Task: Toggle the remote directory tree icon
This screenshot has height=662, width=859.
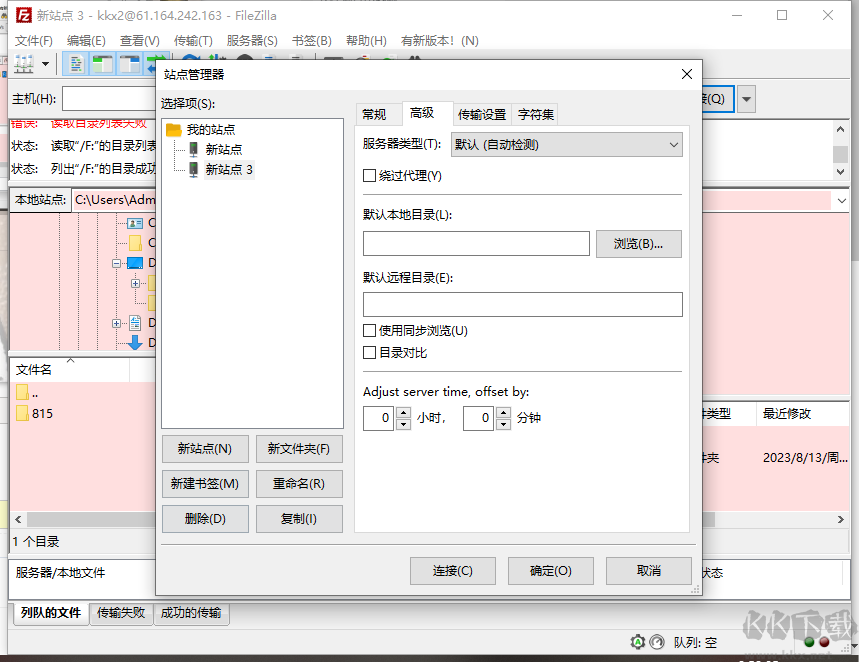Action: (130, 64)
